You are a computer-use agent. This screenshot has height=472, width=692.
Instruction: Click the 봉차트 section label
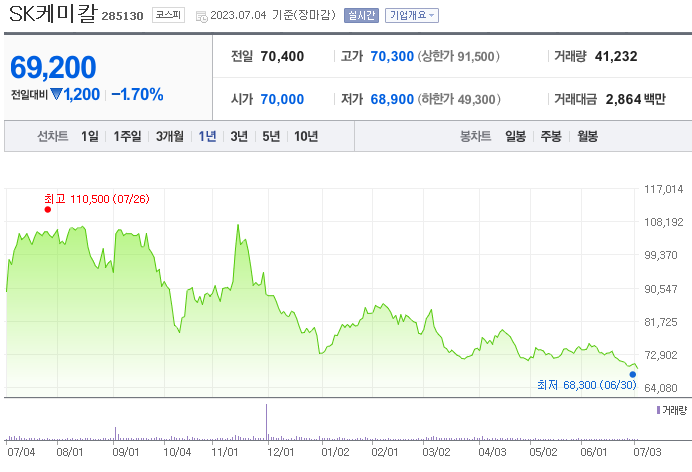[475, 136]
